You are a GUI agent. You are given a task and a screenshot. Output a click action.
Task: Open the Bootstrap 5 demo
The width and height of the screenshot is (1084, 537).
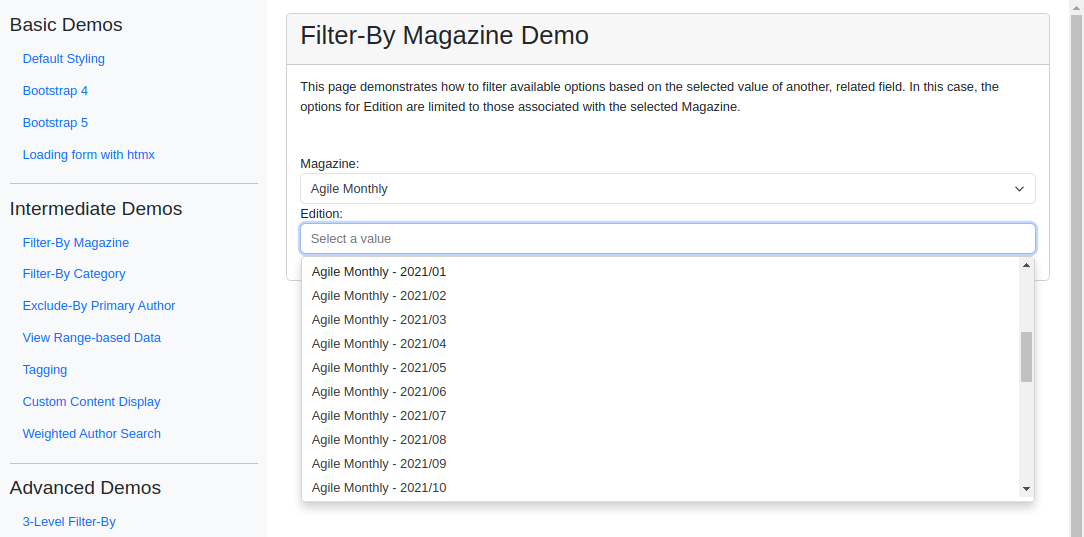click(x=55, y=122)
